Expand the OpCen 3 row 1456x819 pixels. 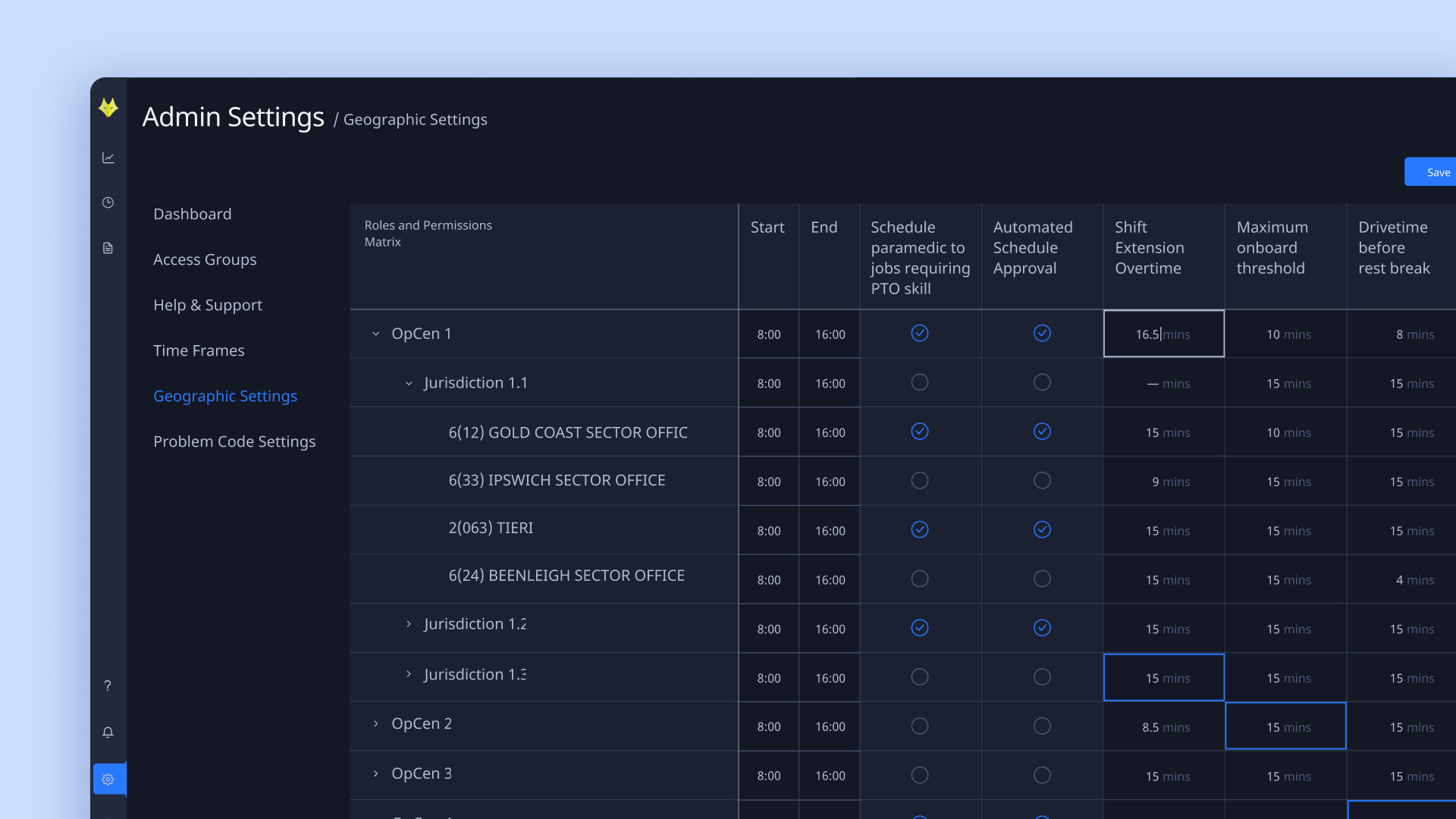coord(375,773)
